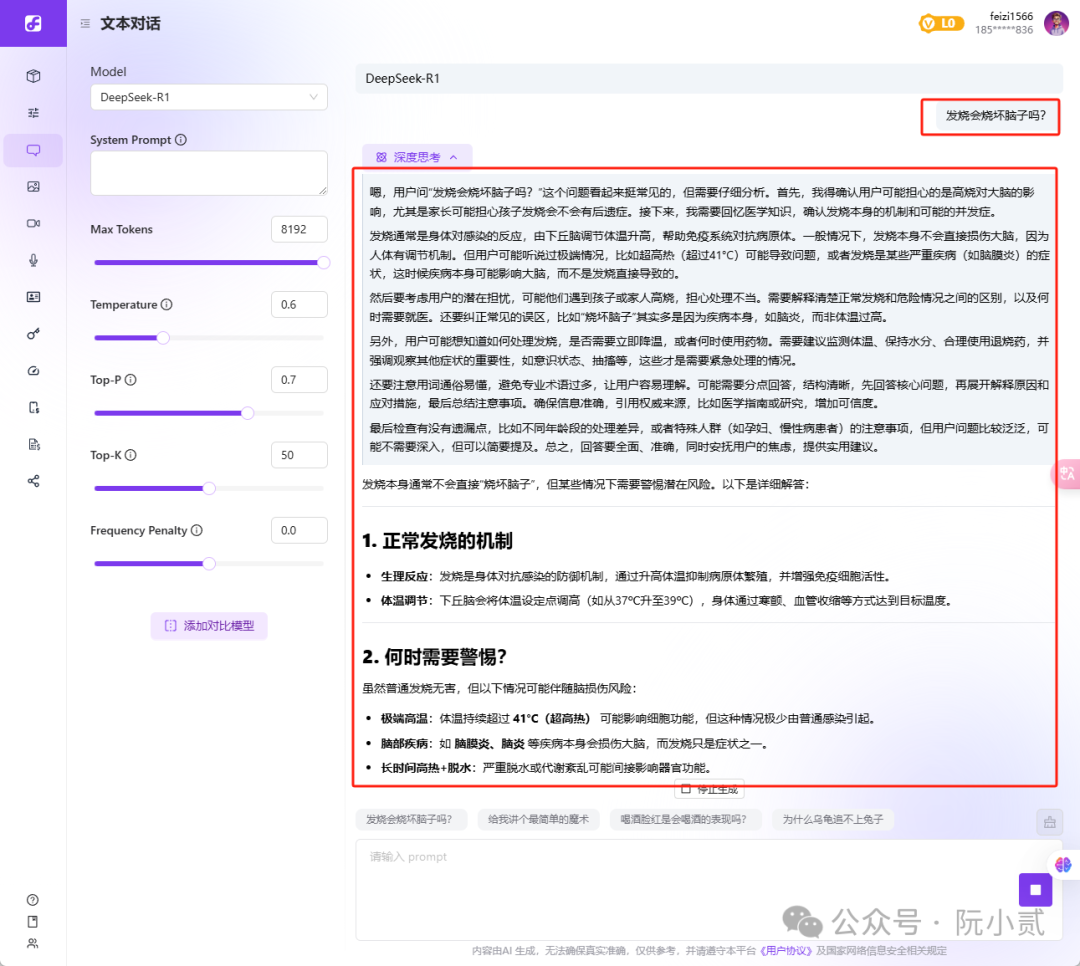1080x966 pixels.
Task: Open the microphone audio sidebar icon
Action: coord(33,260)
